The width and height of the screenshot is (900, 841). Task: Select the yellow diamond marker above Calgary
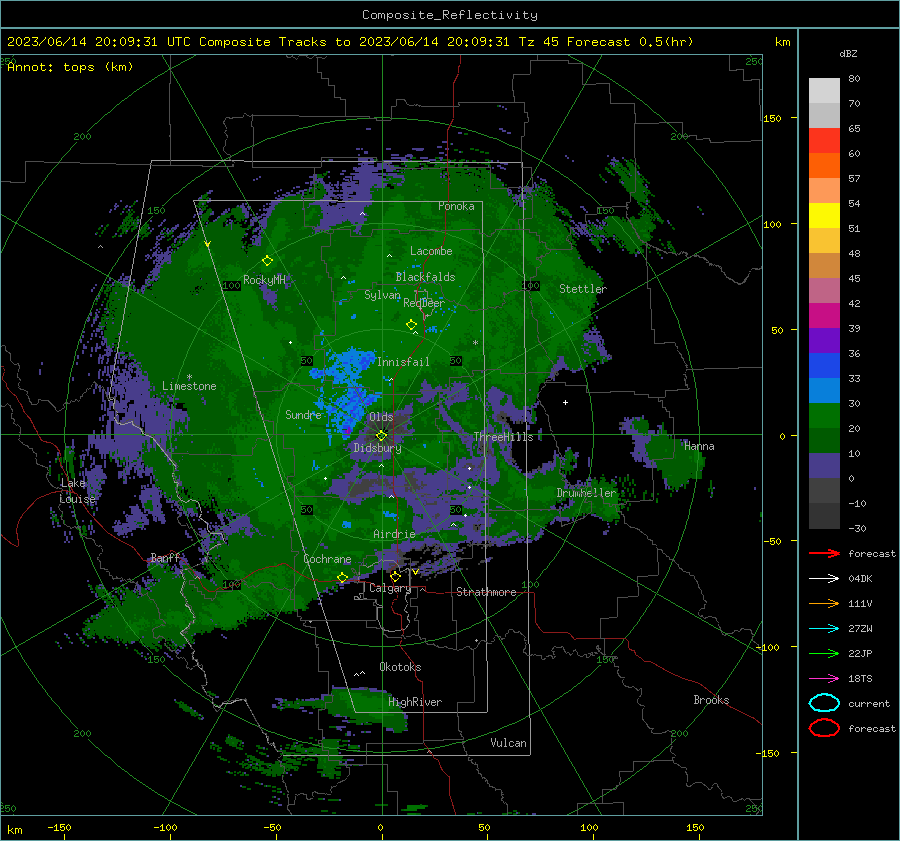[395, 576]
